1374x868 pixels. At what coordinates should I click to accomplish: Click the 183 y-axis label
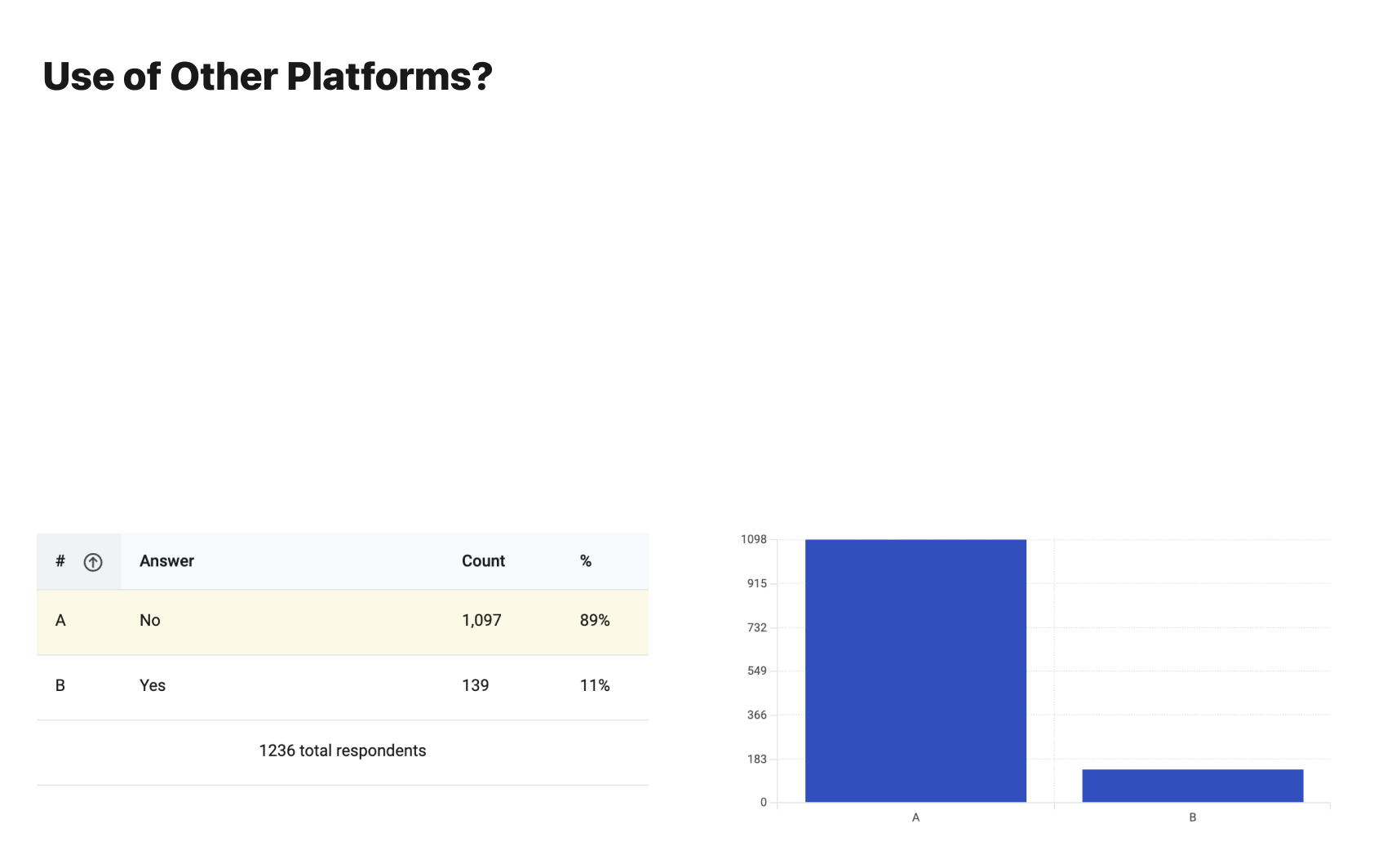(x=757, y=759)
